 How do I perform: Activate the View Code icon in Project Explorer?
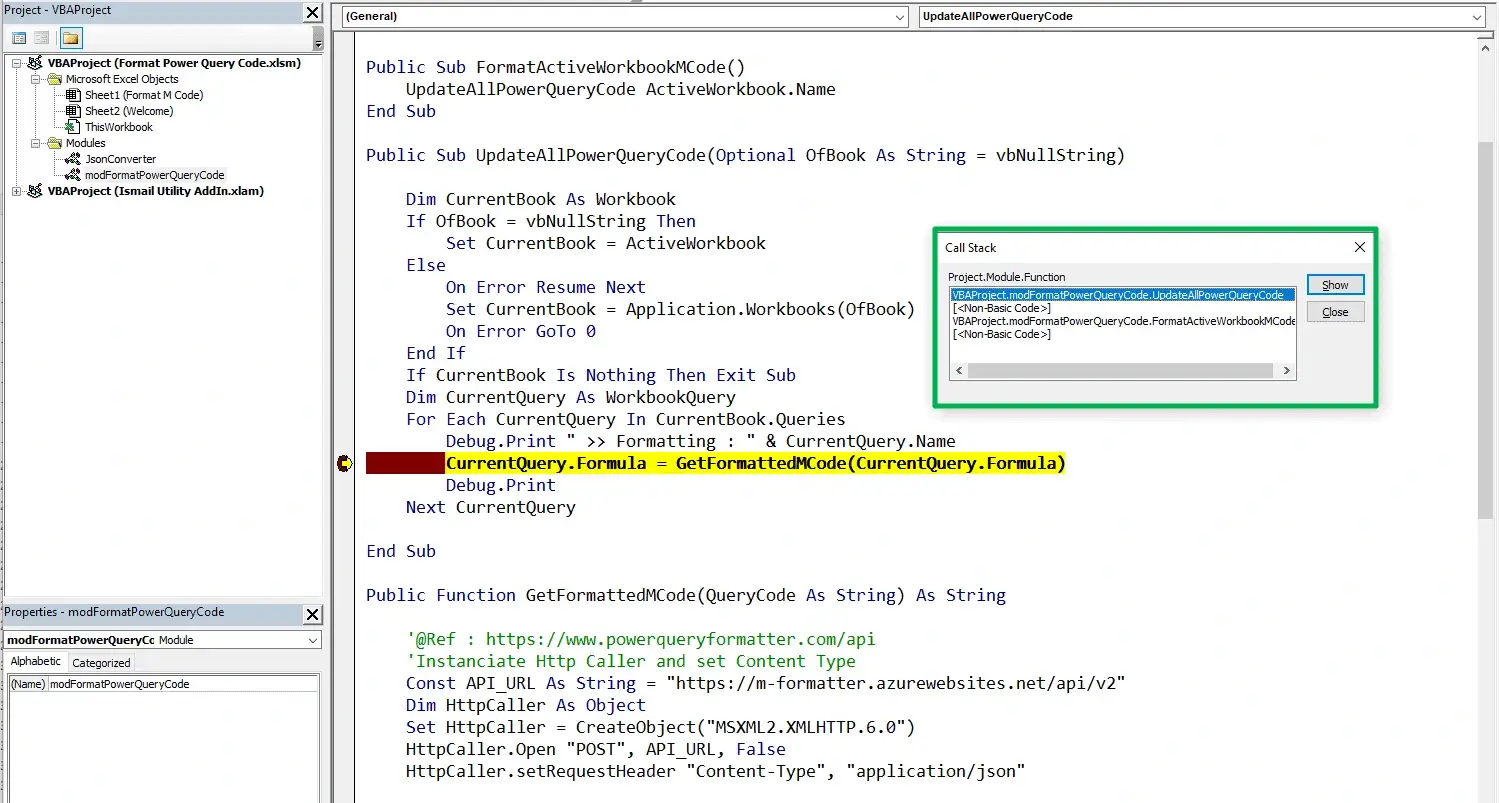click(18, 37)
